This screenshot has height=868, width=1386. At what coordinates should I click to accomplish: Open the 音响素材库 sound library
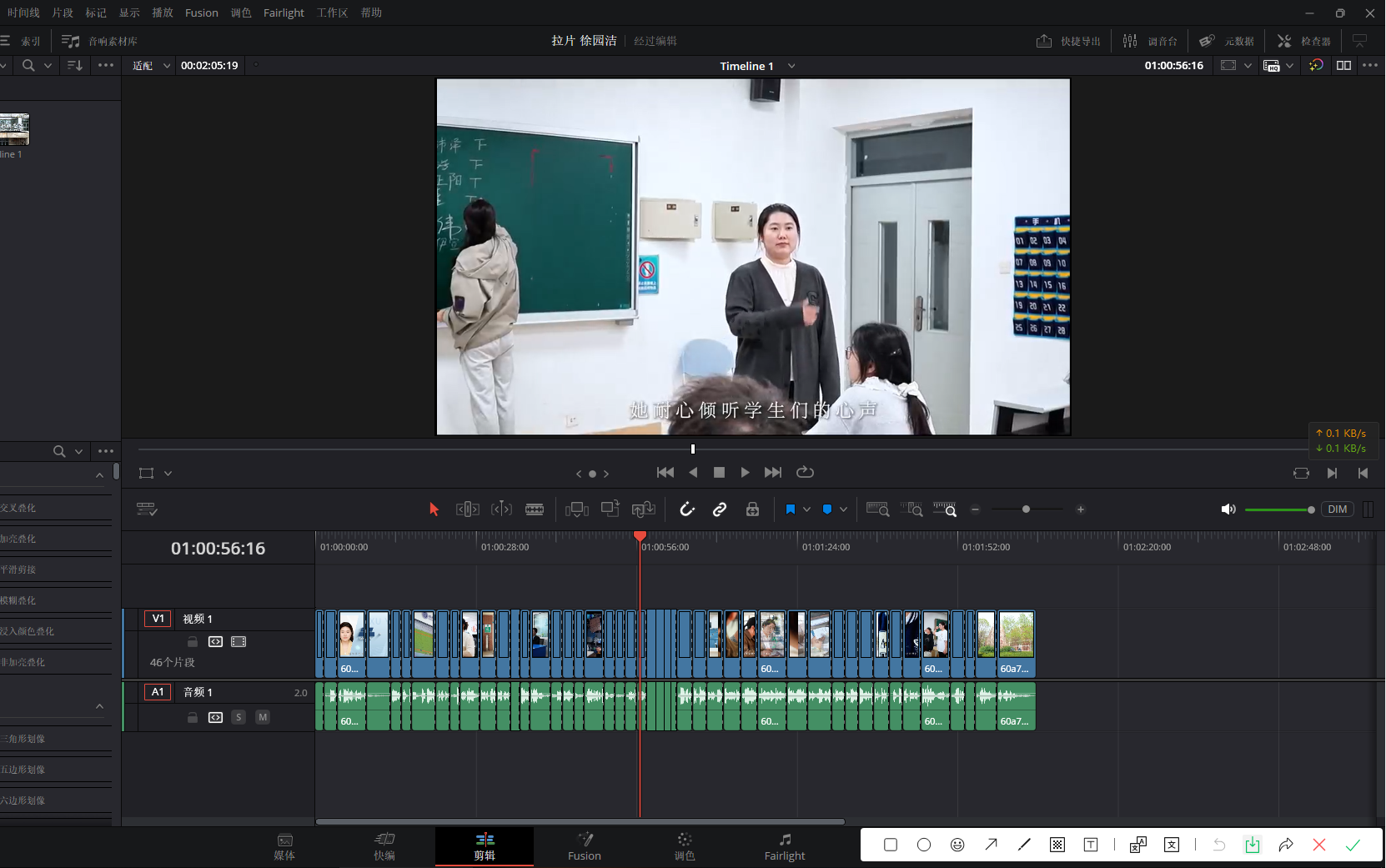click(99, 41)
